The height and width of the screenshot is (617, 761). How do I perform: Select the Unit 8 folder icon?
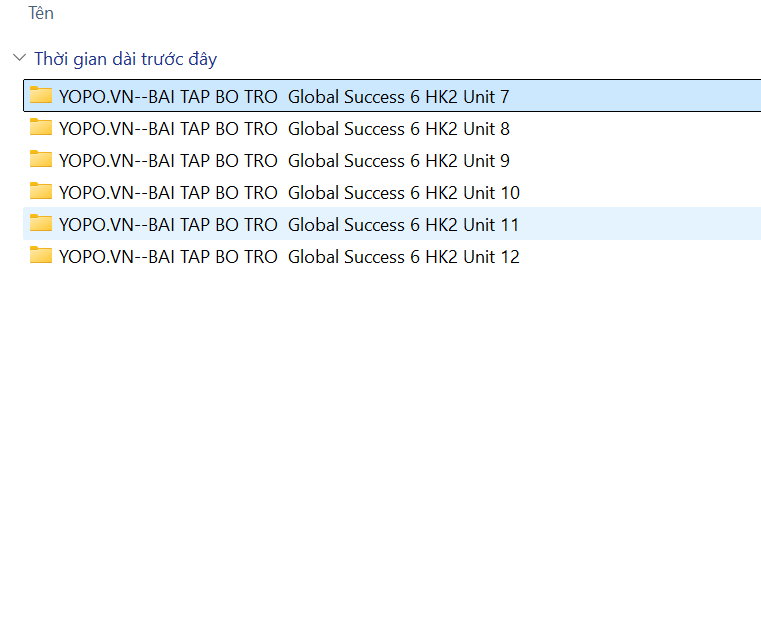coord(41,128)
